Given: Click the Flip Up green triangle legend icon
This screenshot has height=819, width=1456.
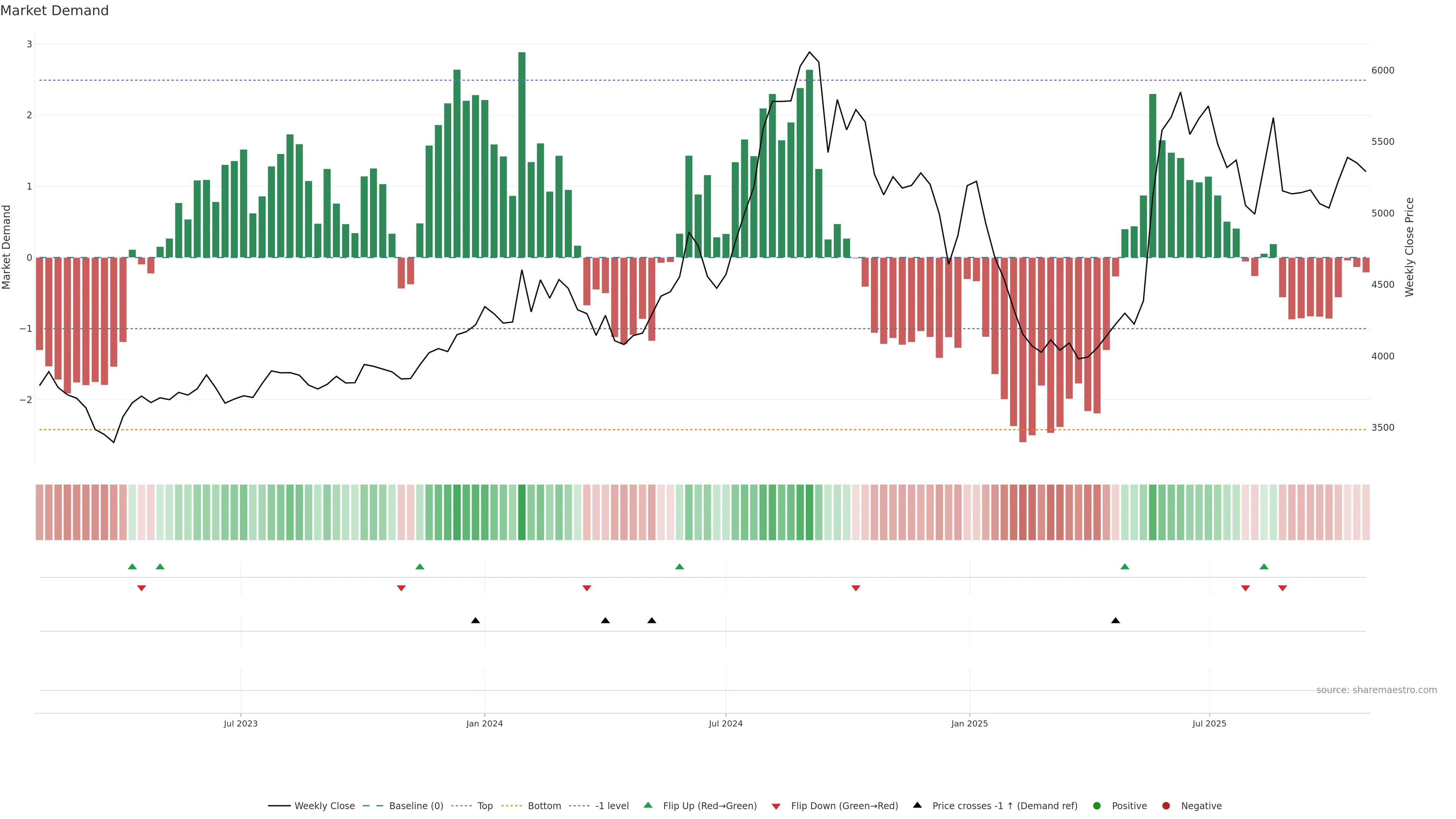Looking at the screenshot, I should click(x=648, y=805).
